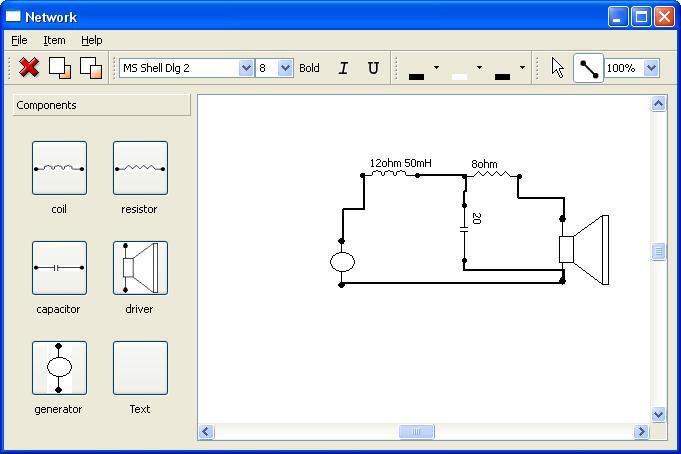Viewport: 681px width, 454px height.
Task: Click the black text color swatch
Action: click(x=417, y=70)
